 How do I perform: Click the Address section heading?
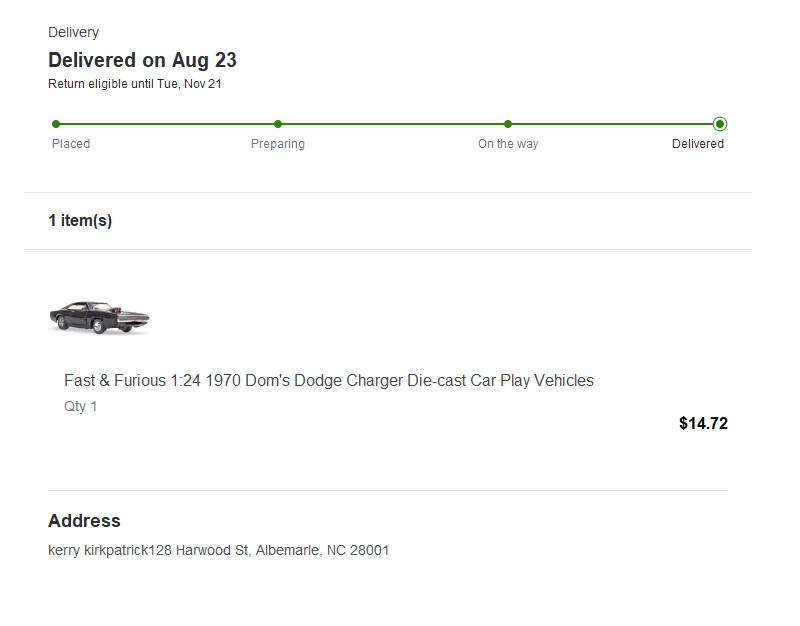(84, 521)
